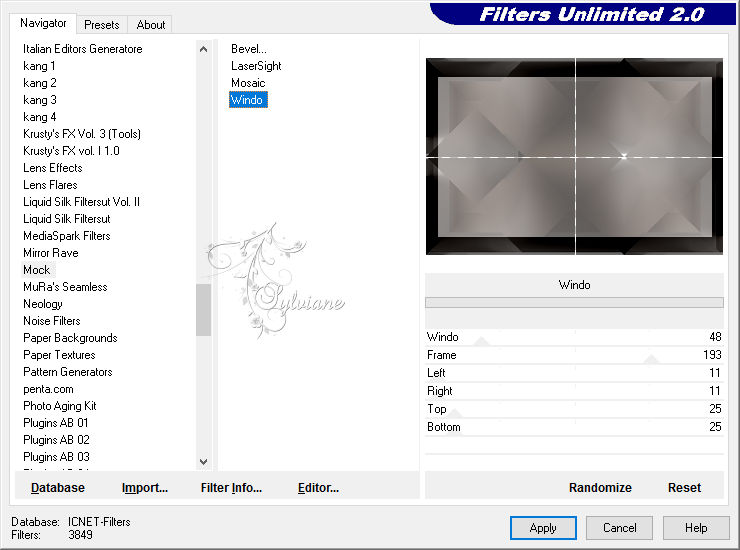This screenshot has width=740, height=550.
Task: Randomize the filter parameters
Action: click(600, 488)
